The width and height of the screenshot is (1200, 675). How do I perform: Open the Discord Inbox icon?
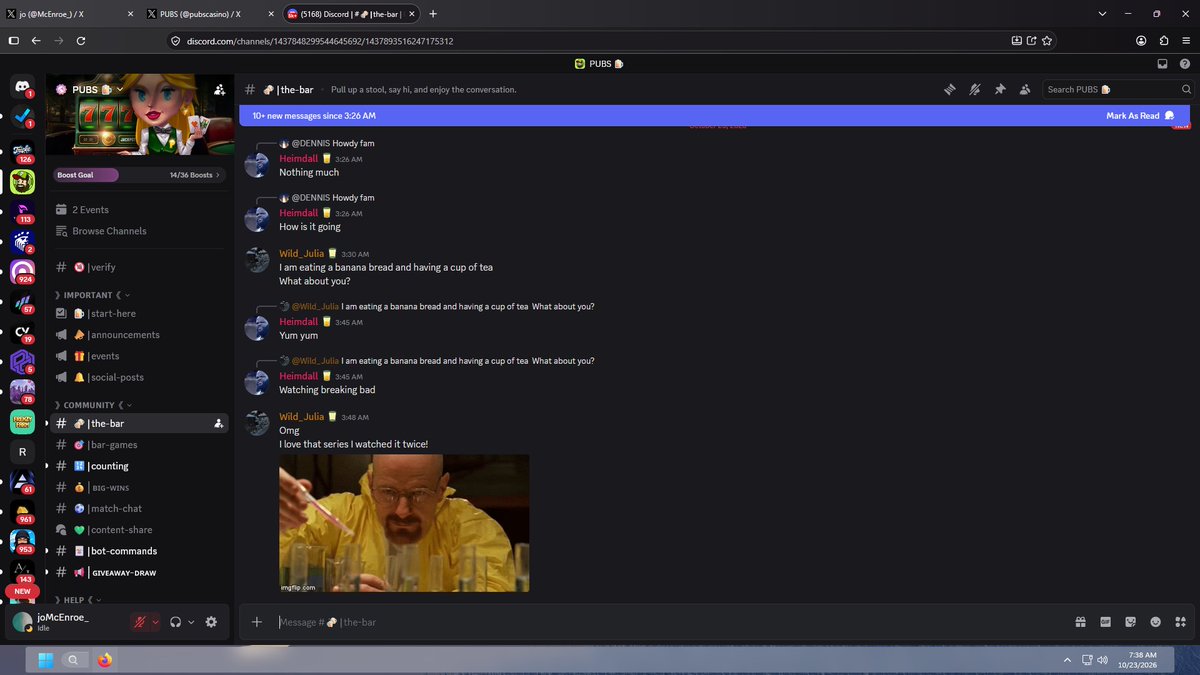click(1162, 64)
